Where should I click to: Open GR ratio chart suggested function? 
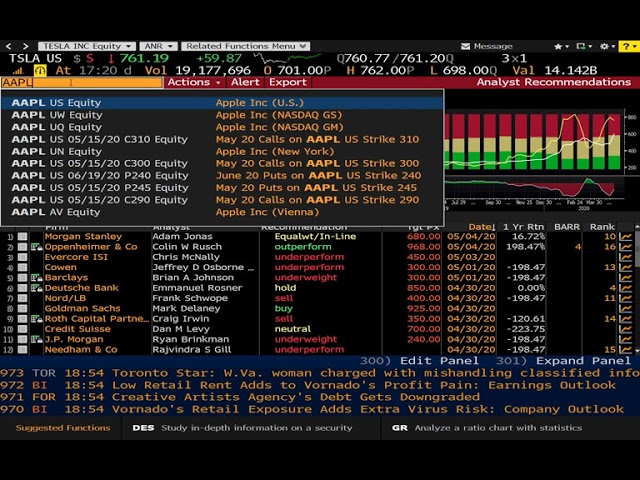(x=487, y=428)
